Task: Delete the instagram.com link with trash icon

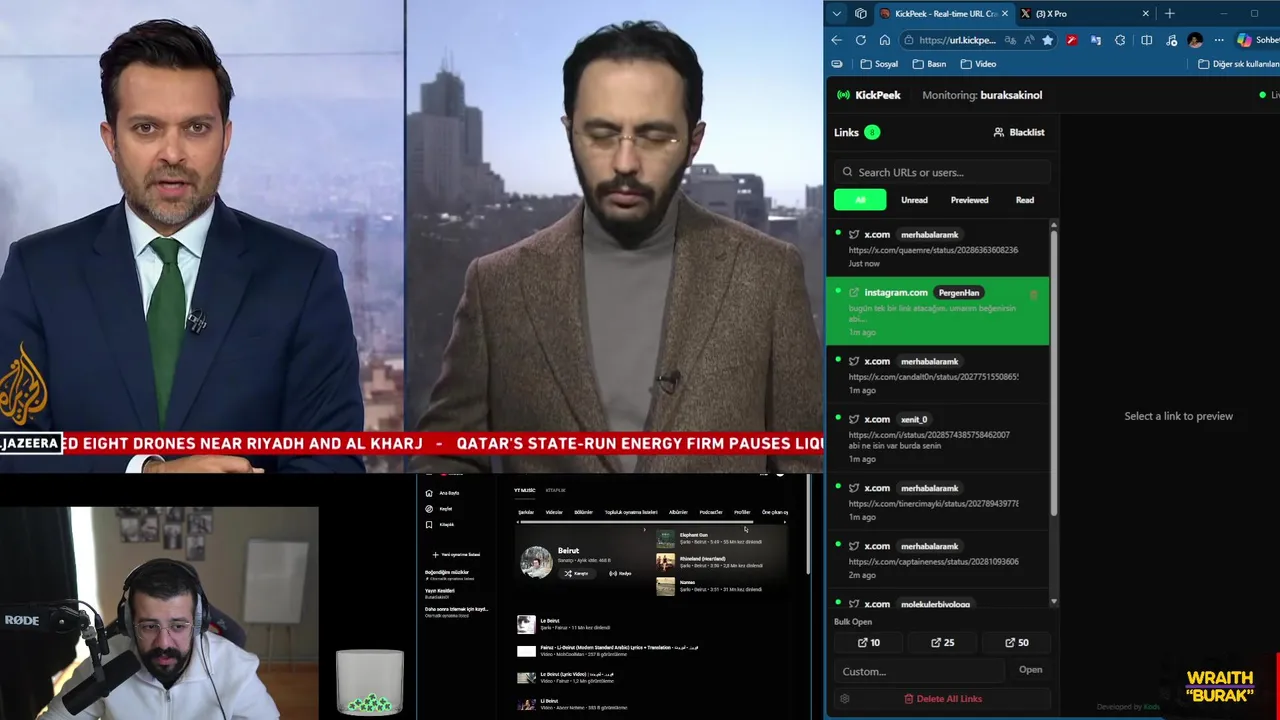Action: (1034, 294)
